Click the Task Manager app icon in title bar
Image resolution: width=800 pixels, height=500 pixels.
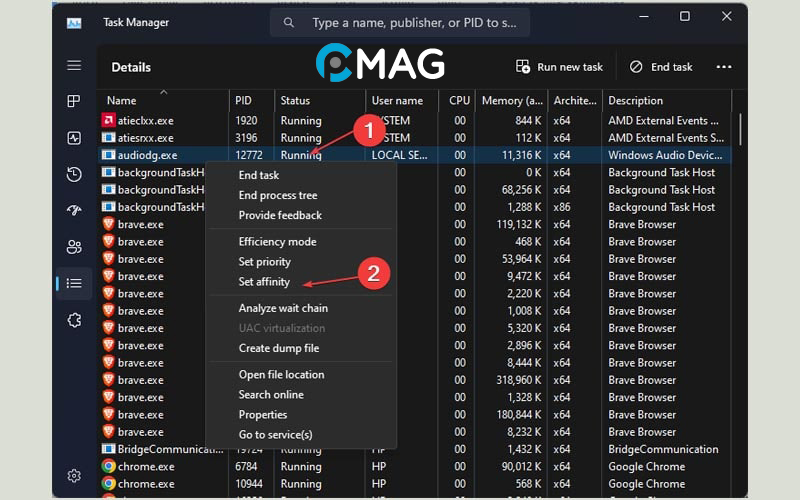[74, 23]
